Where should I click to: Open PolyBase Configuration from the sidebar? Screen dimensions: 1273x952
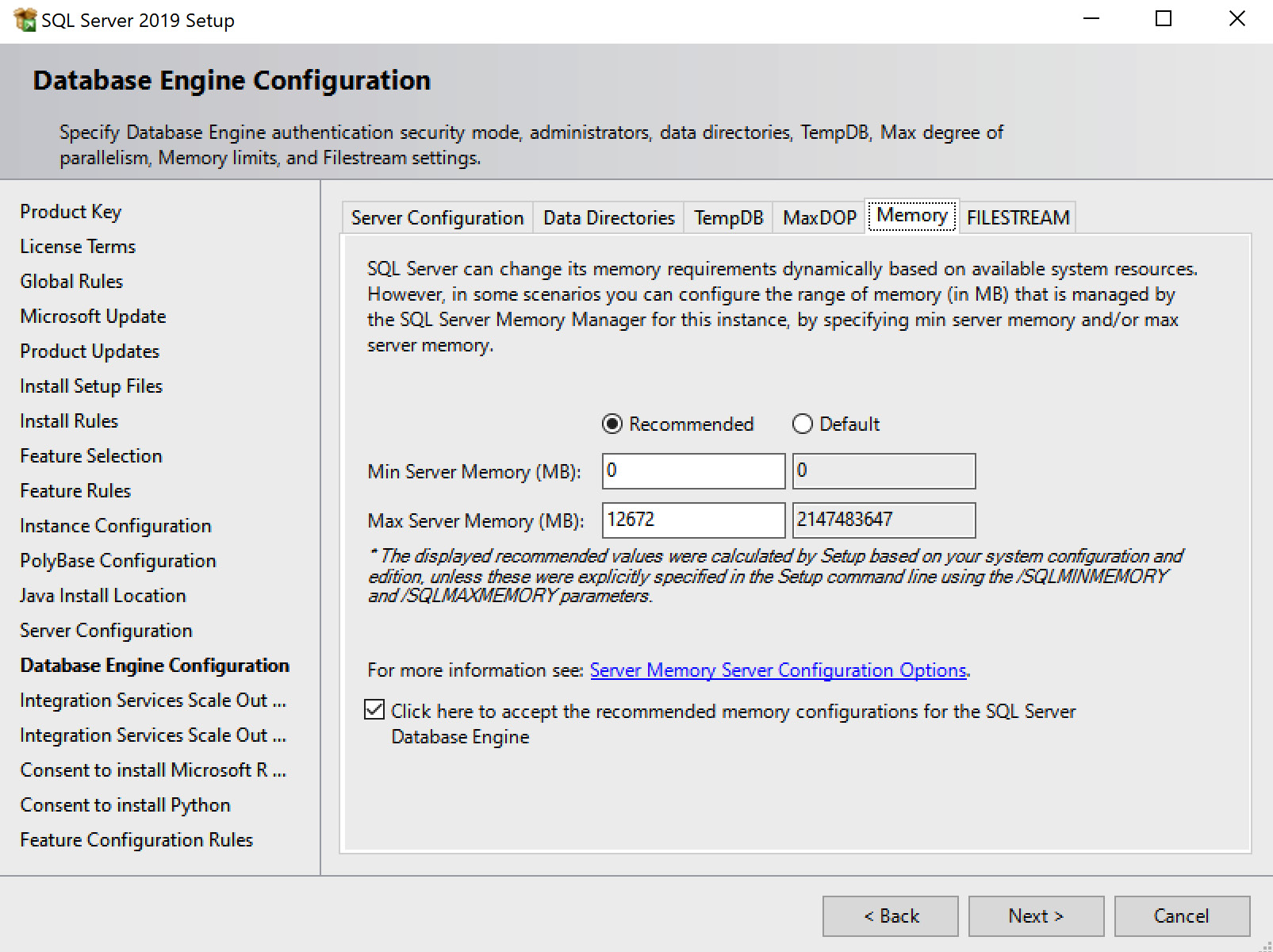117,560
